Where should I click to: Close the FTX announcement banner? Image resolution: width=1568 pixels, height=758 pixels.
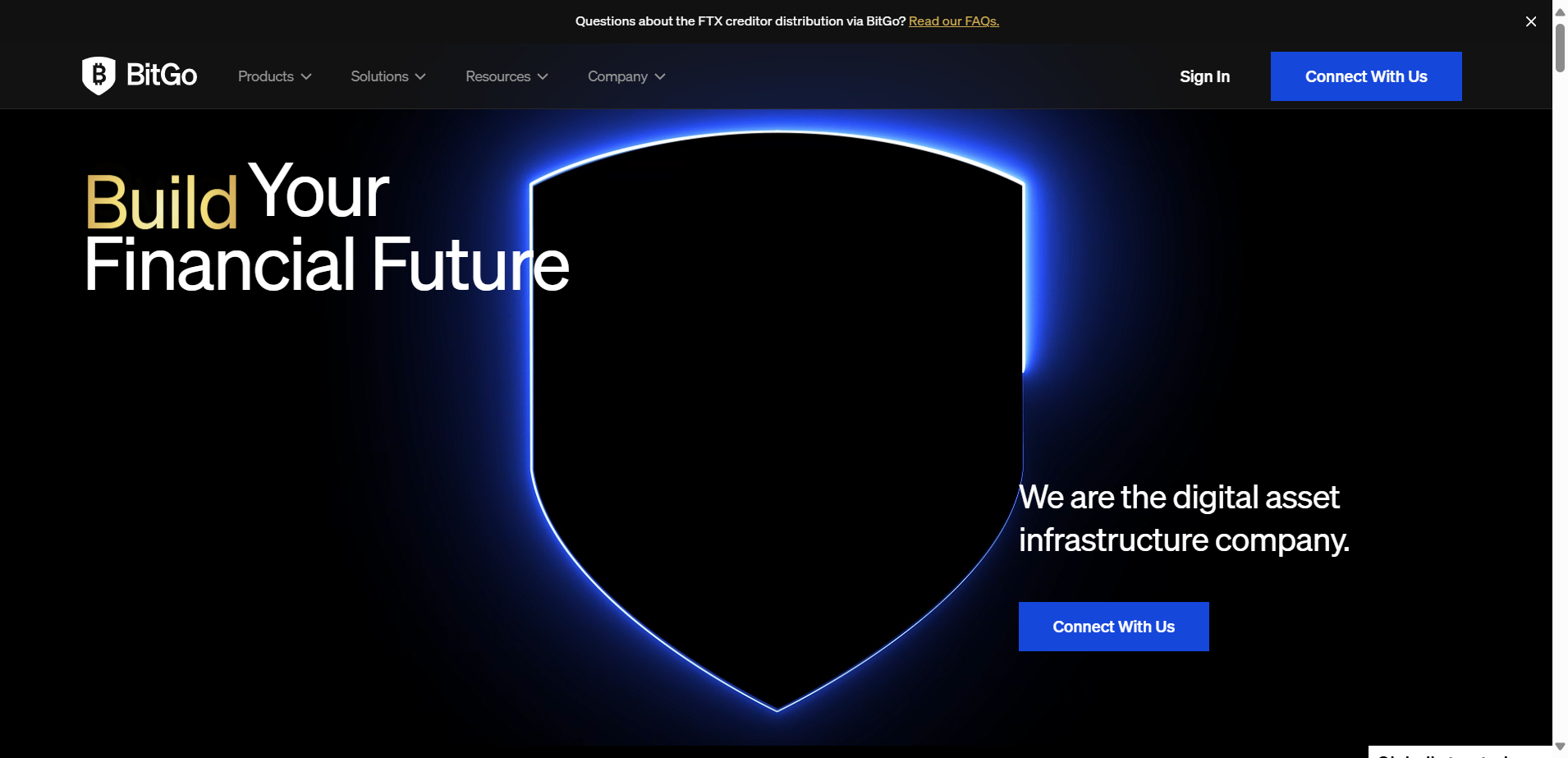coord(1530,21)
